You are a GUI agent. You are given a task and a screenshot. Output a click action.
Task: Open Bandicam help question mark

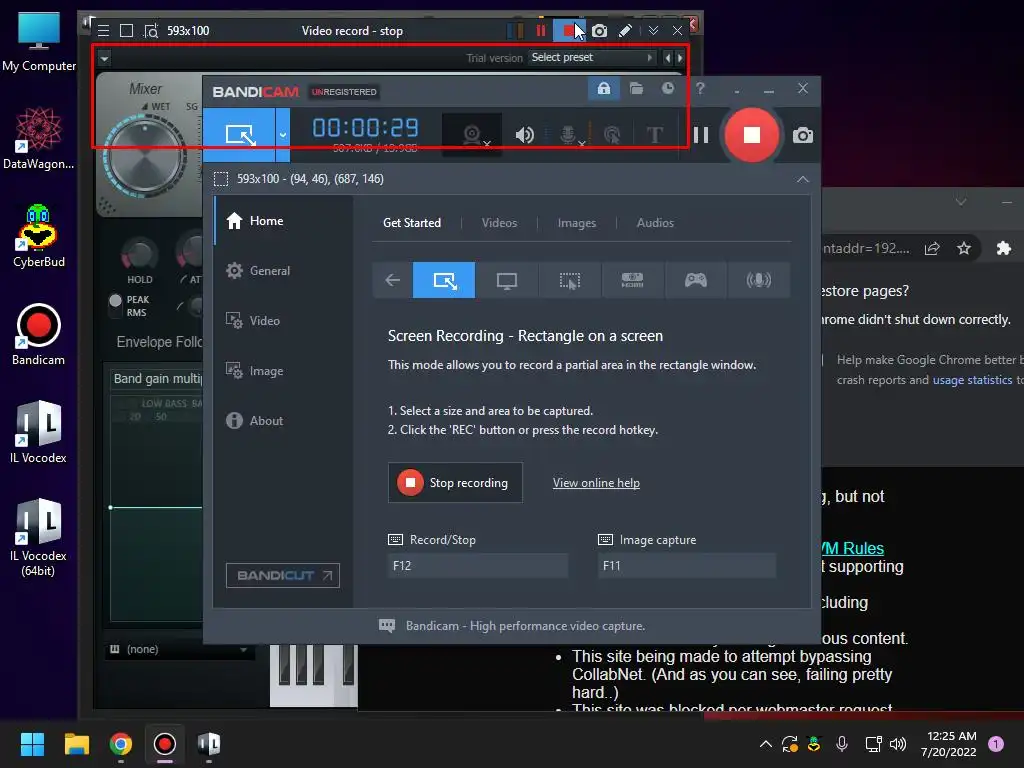[x=700, y=88]
